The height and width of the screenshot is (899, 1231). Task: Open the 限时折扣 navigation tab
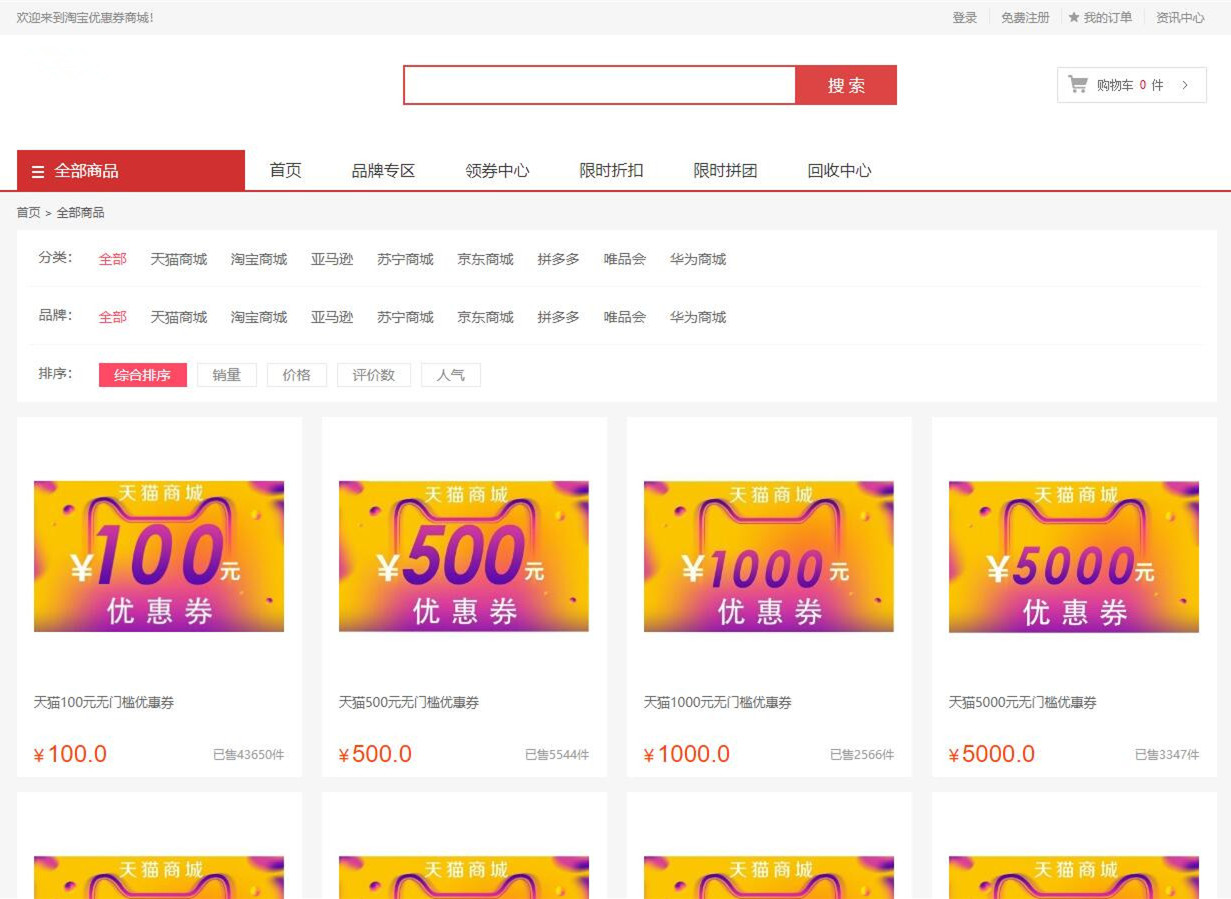pyautogui.click(x=611, y=171)
